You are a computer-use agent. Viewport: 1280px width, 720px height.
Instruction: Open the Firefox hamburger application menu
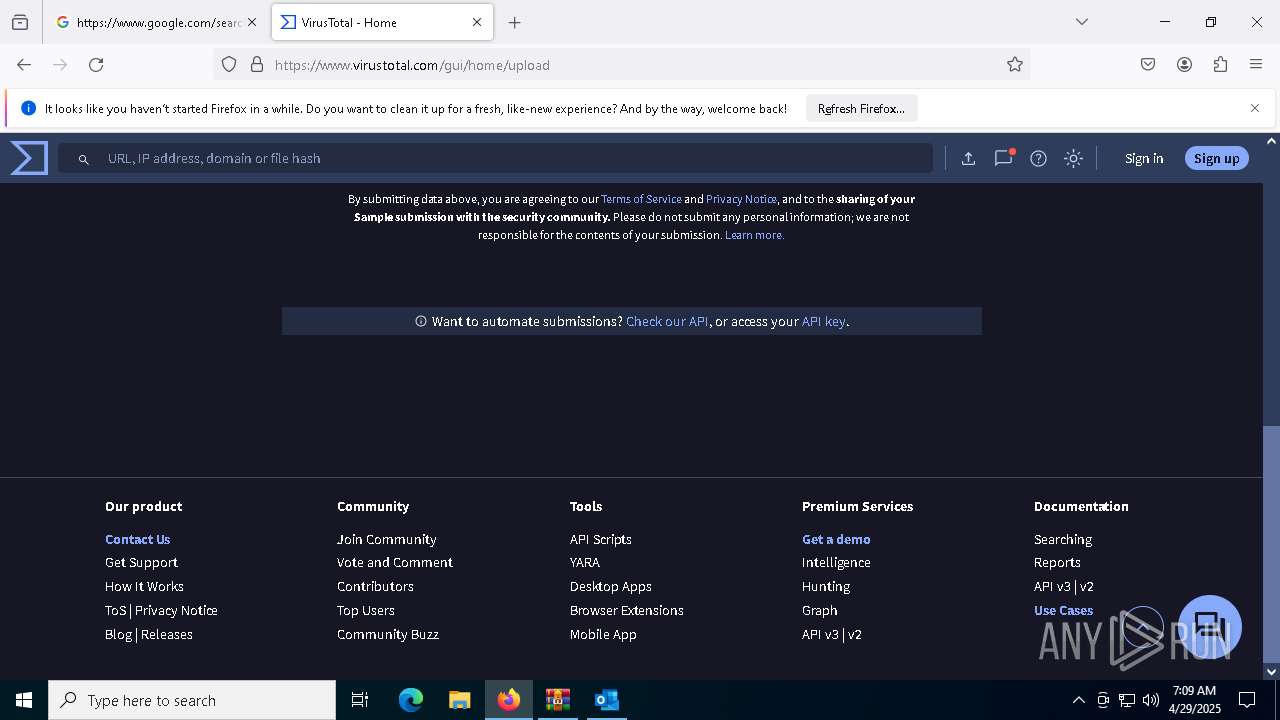coord(1256,65)
